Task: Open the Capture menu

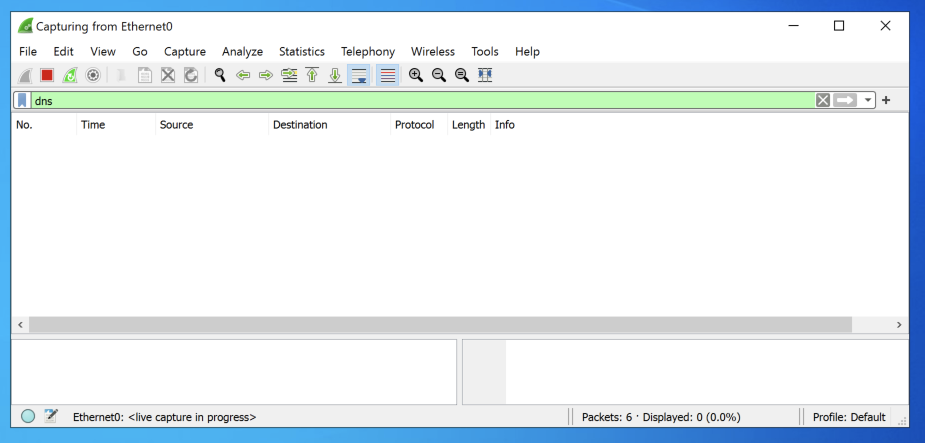Action: click(185, 51)
